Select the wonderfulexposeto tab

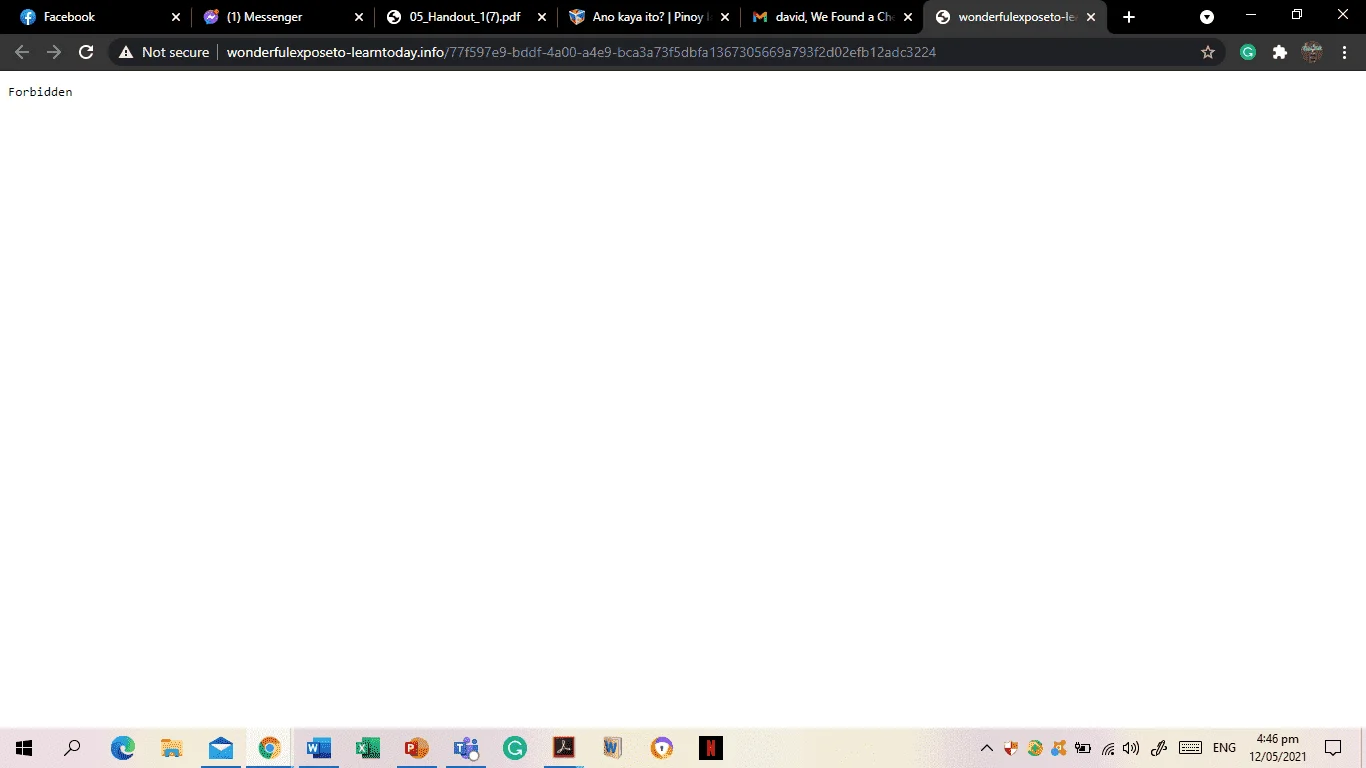coord(1015,17)
